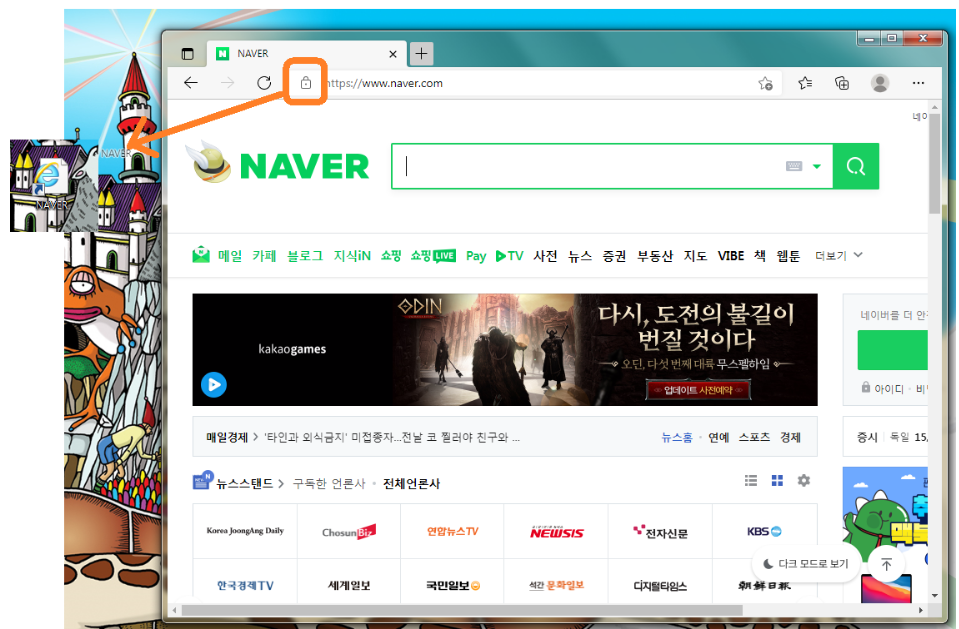Click the scroll-to-top arrow button
The height and width of the screenshot is (629, 959).
886,564
